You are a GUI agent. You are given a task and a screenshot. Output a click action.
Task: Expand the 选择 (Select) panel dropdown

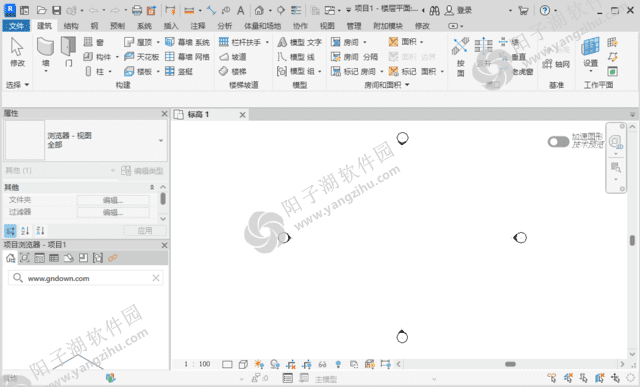(x=18, y=85)
